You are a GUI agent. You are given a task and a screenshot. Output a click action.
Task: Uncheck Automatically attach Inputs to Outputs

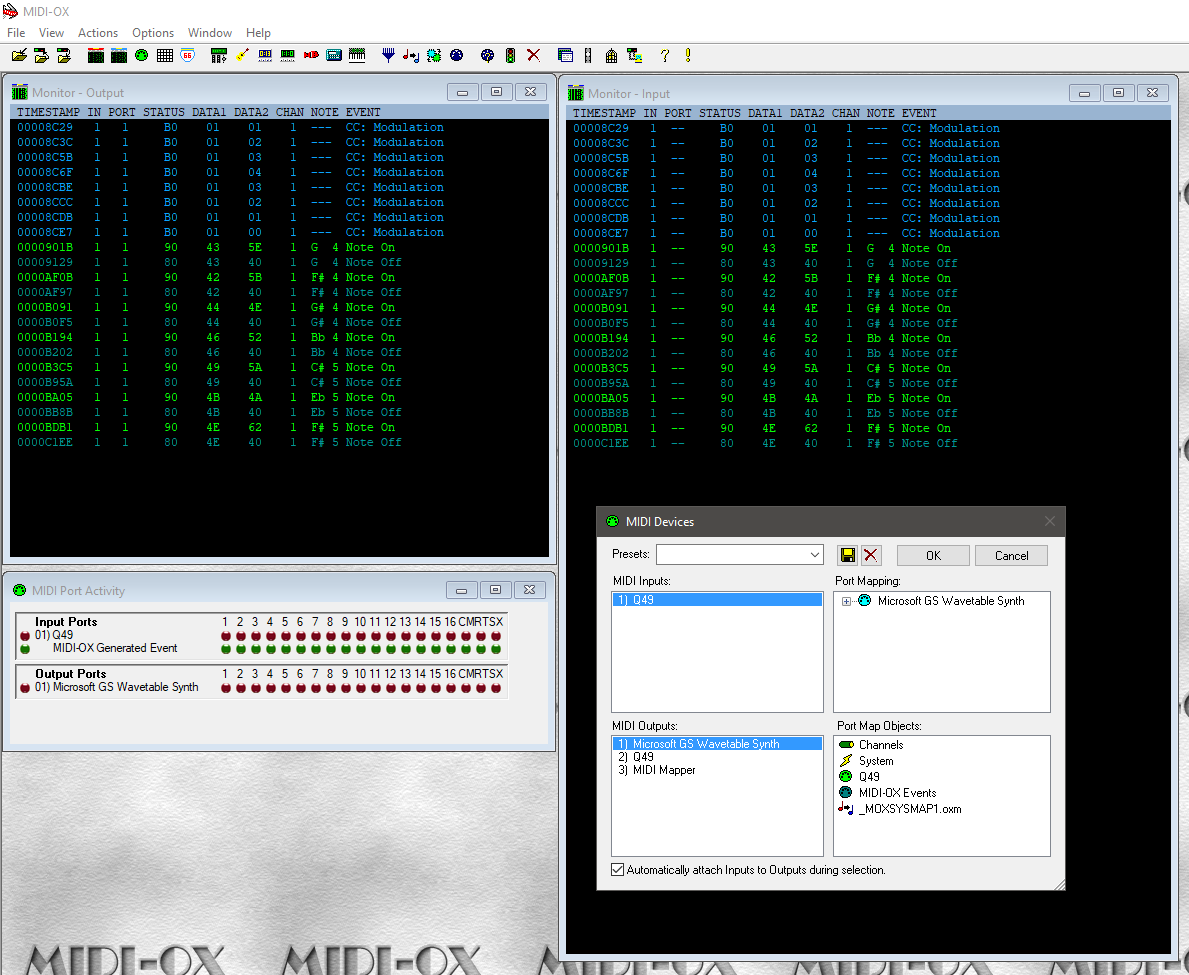click(x=618, y=870)
